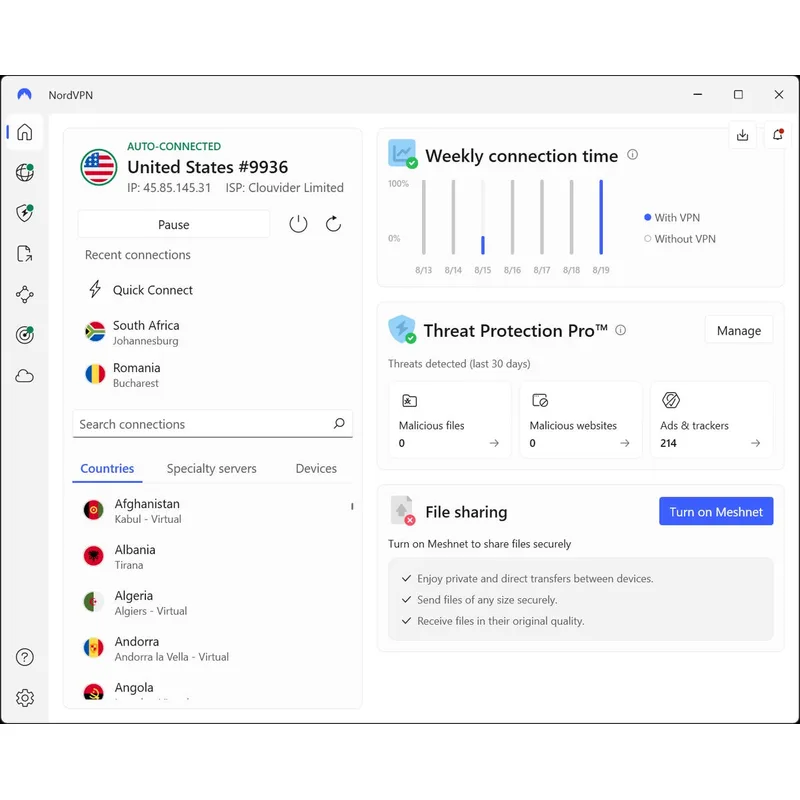
Task: Open Meshnet via the connected-nodes sidebar icon
Action: (24, 294)
